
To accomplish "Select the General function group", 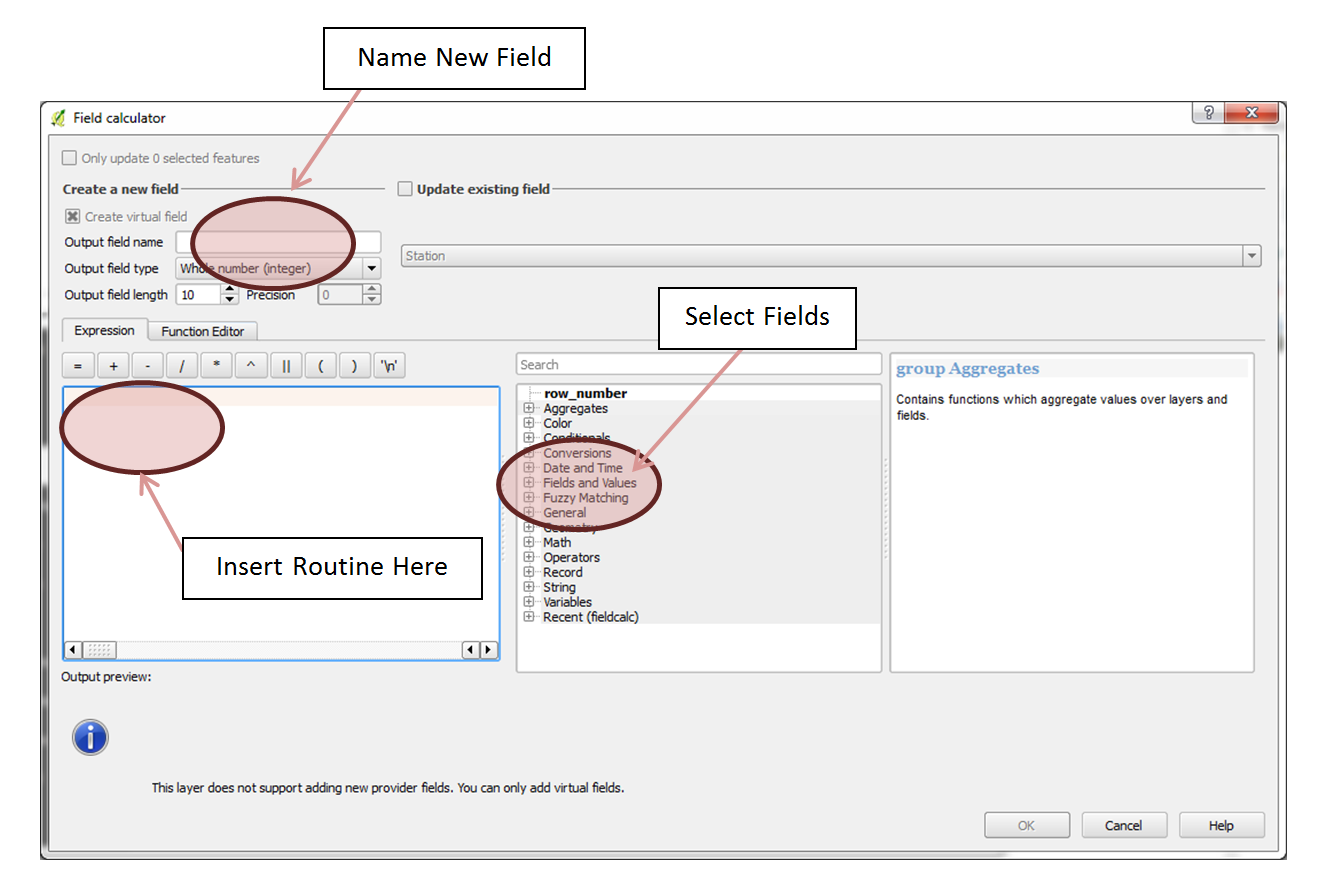I will point(565,513).
